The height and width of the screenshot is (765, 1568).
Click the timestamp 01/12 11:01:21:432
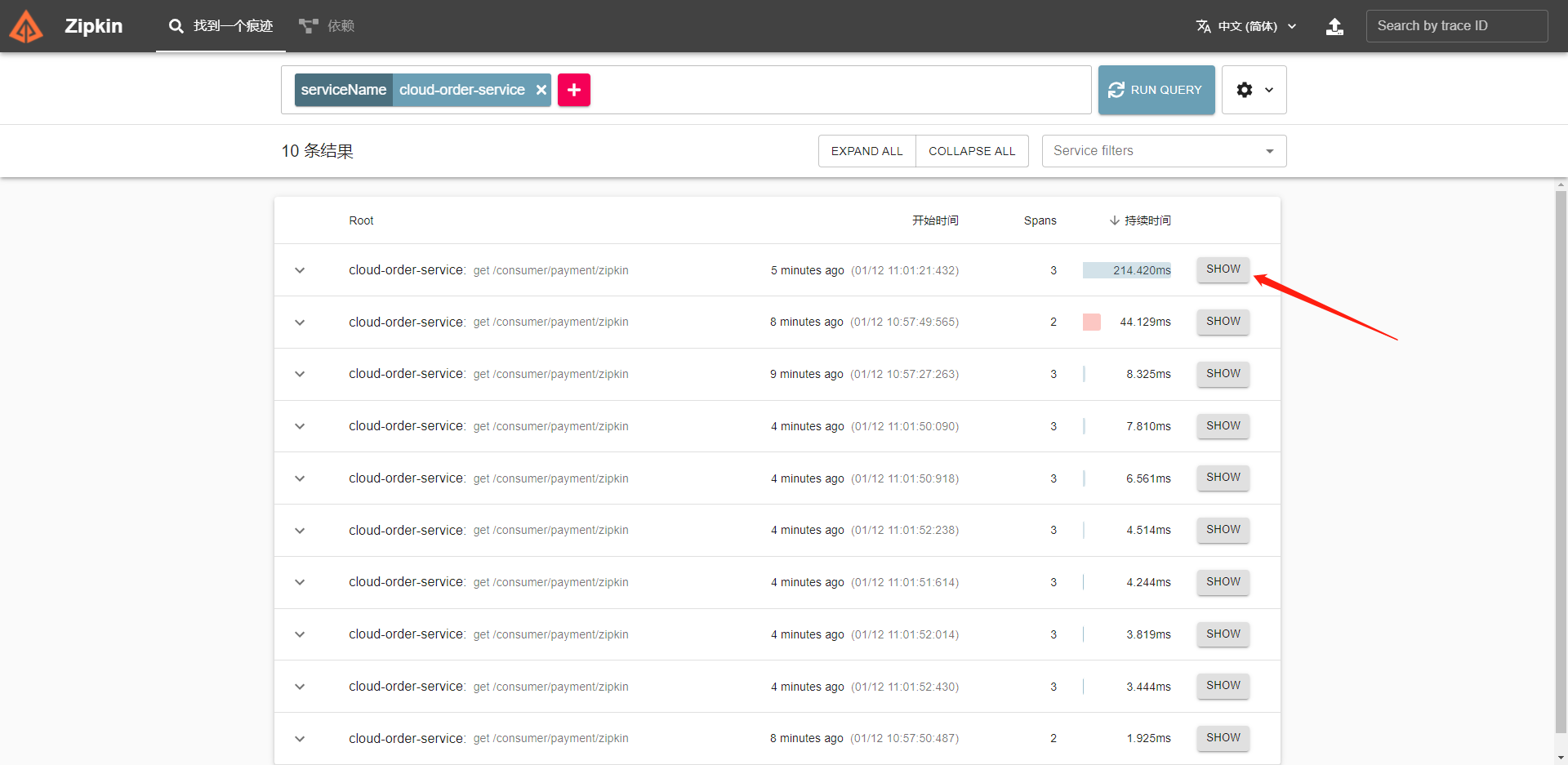click(x=905, y=270)
